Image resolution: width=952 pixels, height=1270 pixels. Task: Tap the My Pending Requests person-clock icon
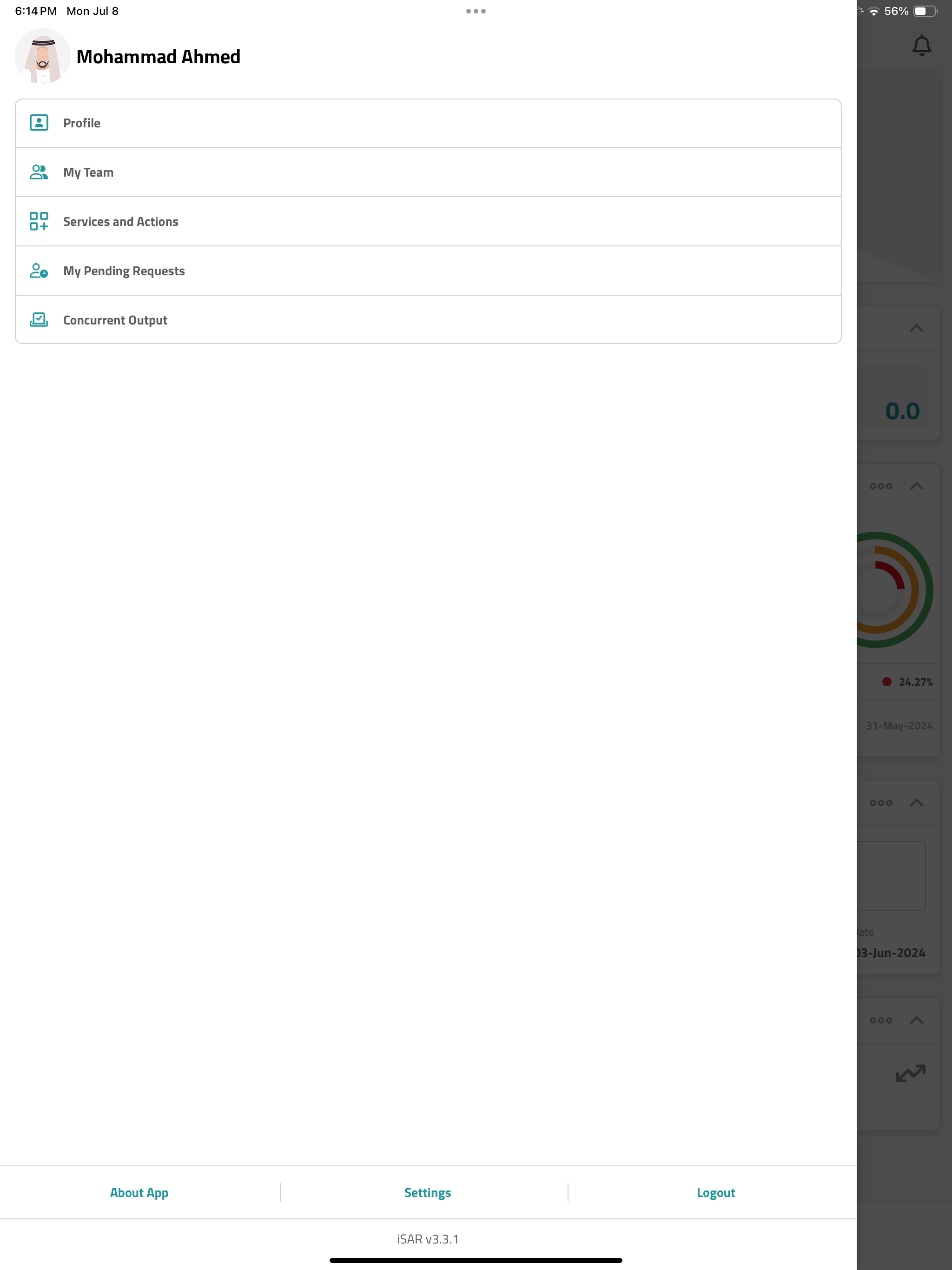click(x=39, y=271)
